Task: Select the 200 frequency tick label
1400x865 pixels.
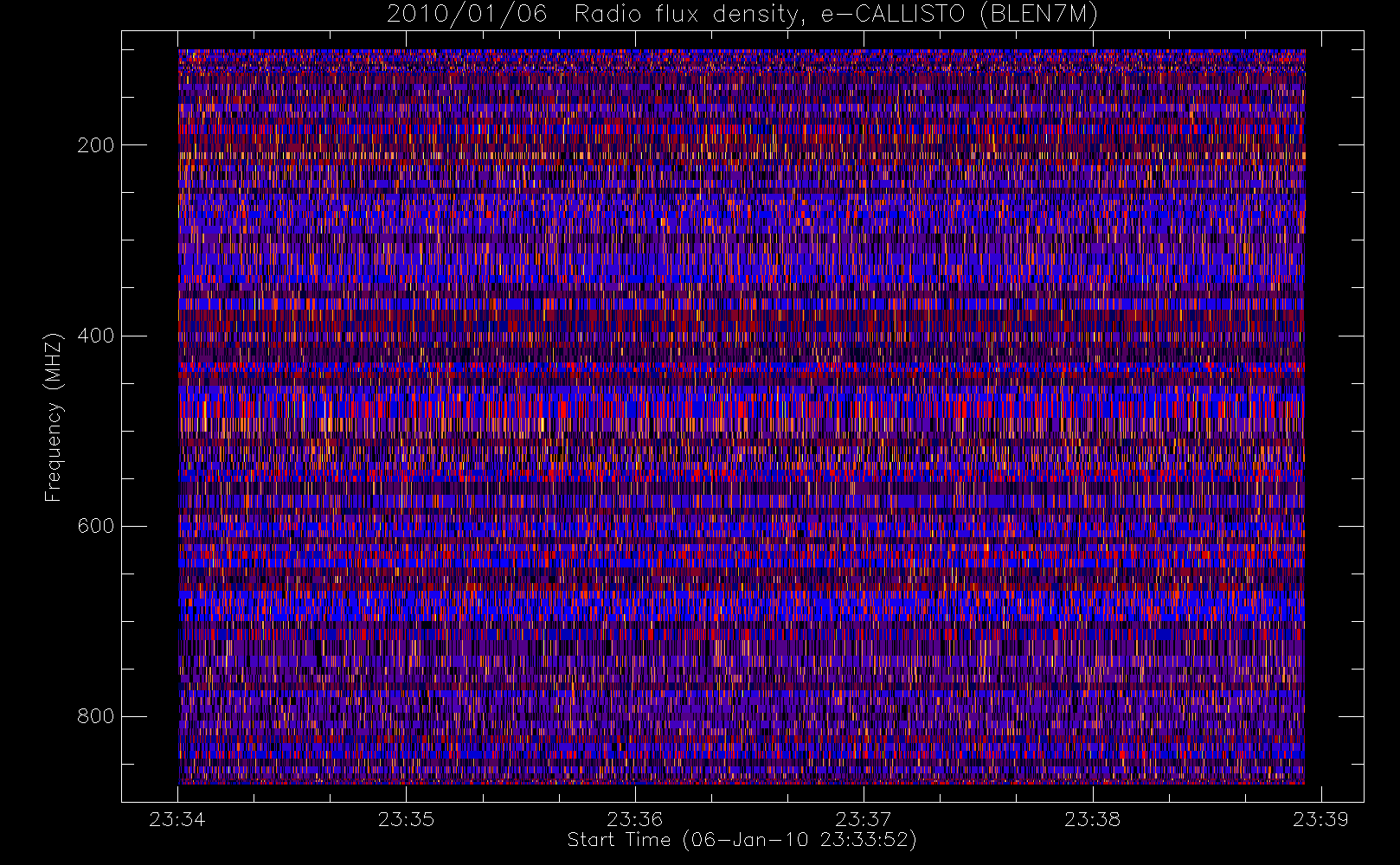Action: click(96, 145)
